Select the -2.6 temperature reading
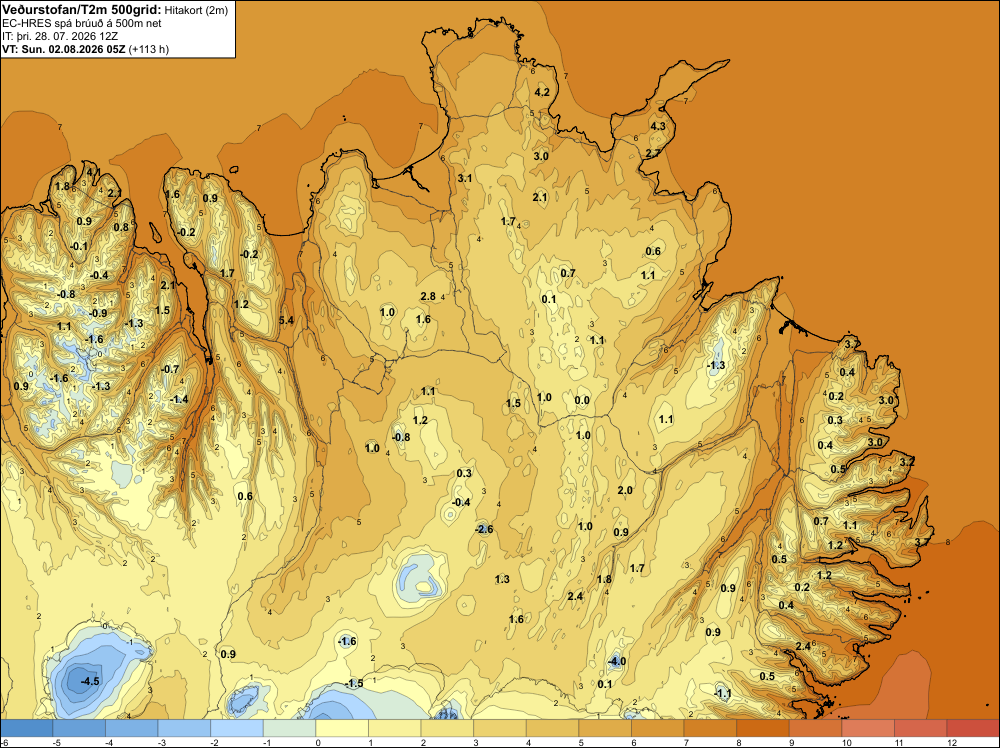Image resolution: width=1000 pixels, height=748 pixels. (x=484, y=529)
